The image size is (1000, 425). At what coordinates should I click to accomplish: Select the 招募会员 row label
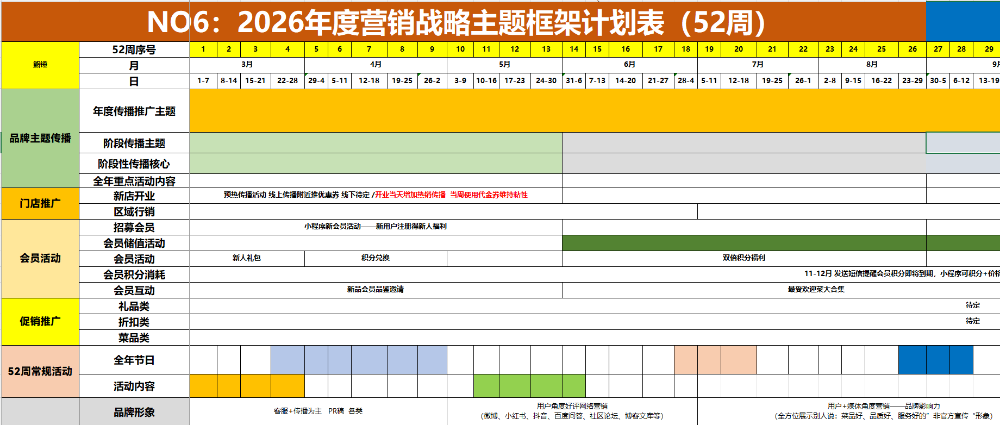tap(134, 227)
